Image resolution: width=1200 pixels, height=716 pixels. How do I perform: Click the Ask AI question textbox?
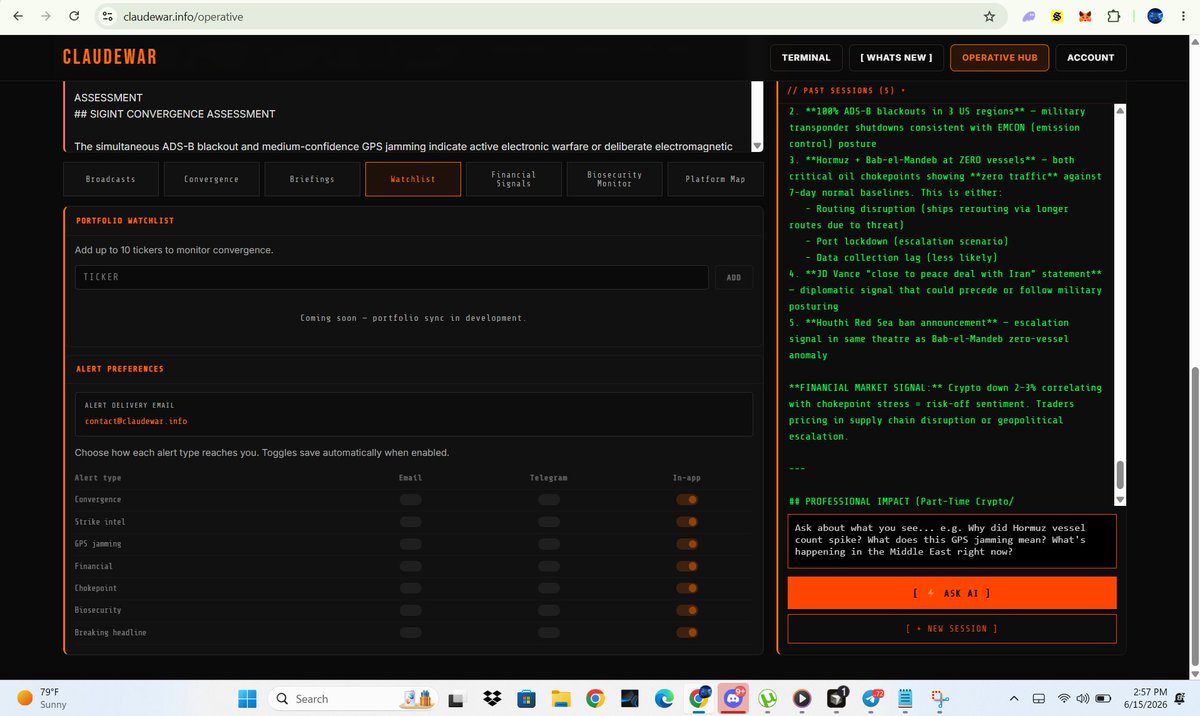pos(952,540)
